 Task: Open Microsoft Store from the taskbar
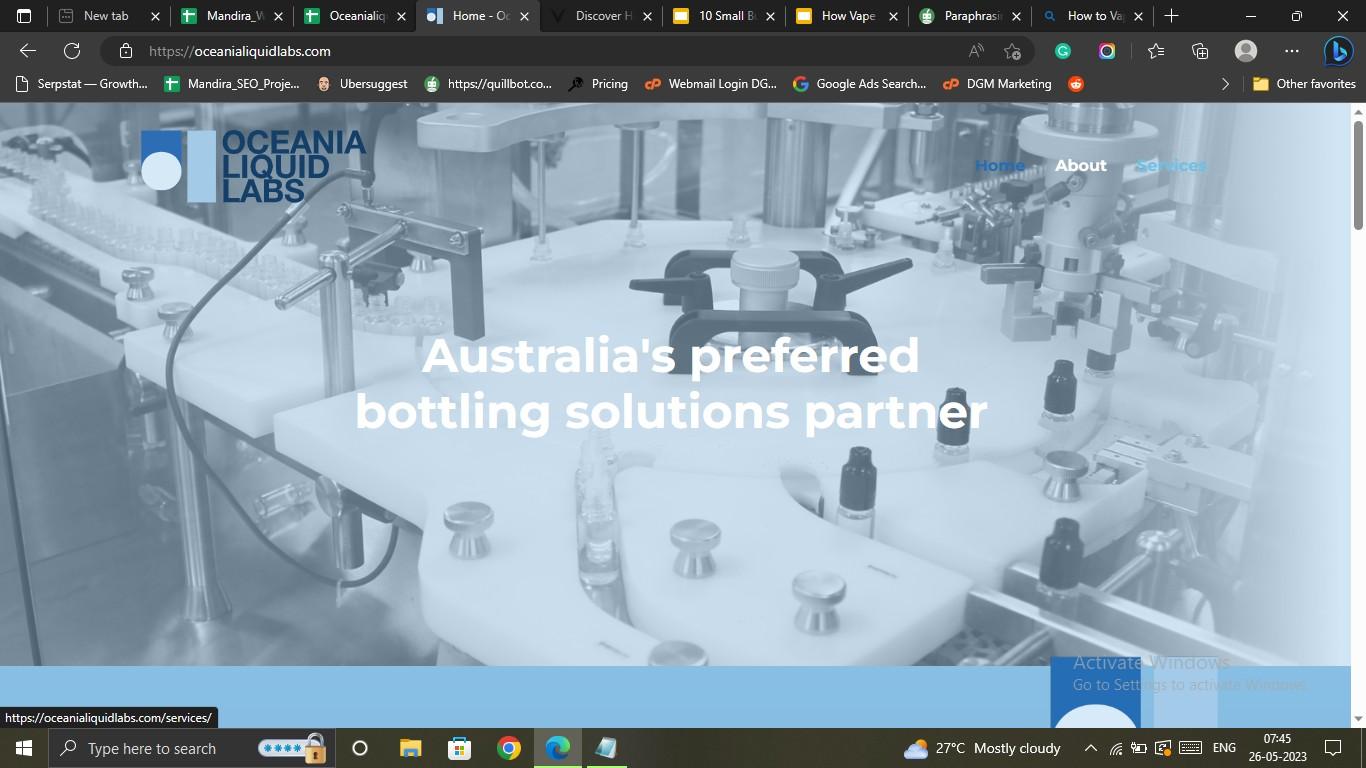(459, 748)
